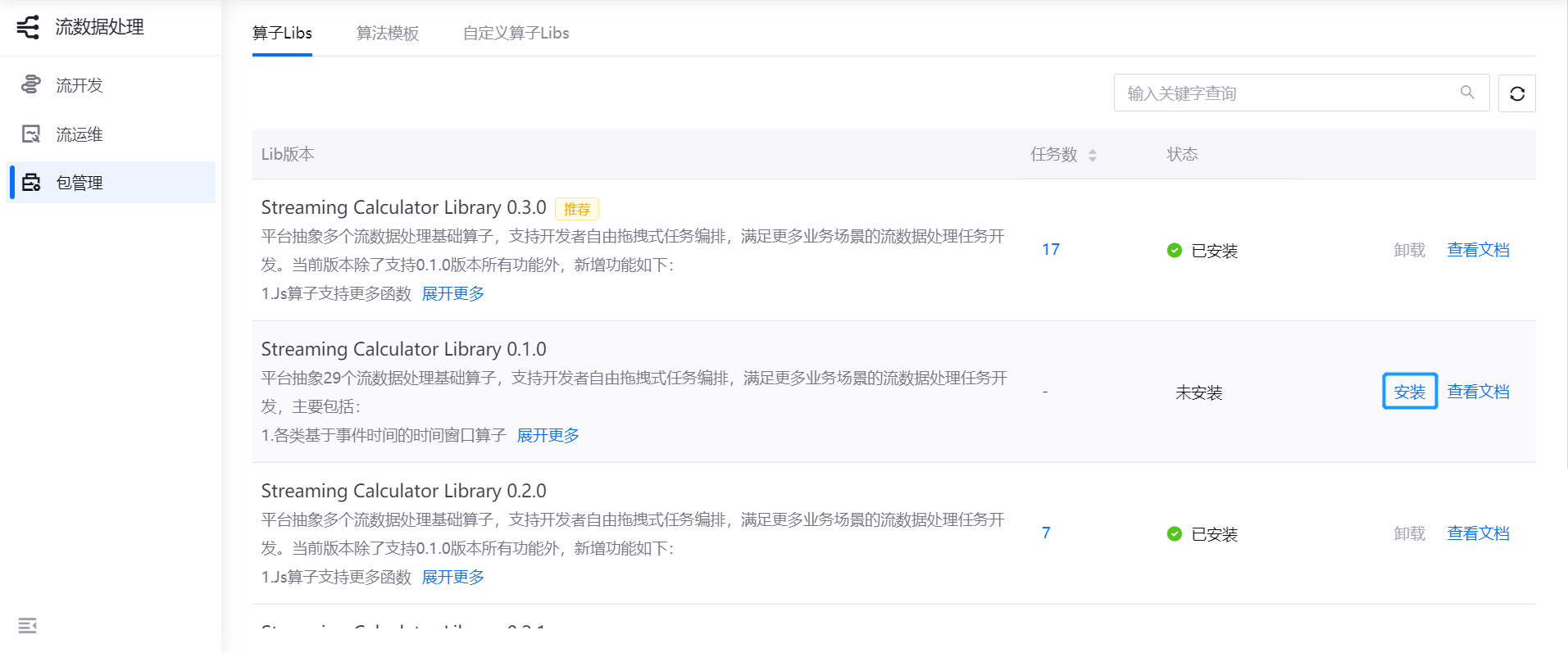Click 卸载 for Library 0.2.0

pos(1410,533)
